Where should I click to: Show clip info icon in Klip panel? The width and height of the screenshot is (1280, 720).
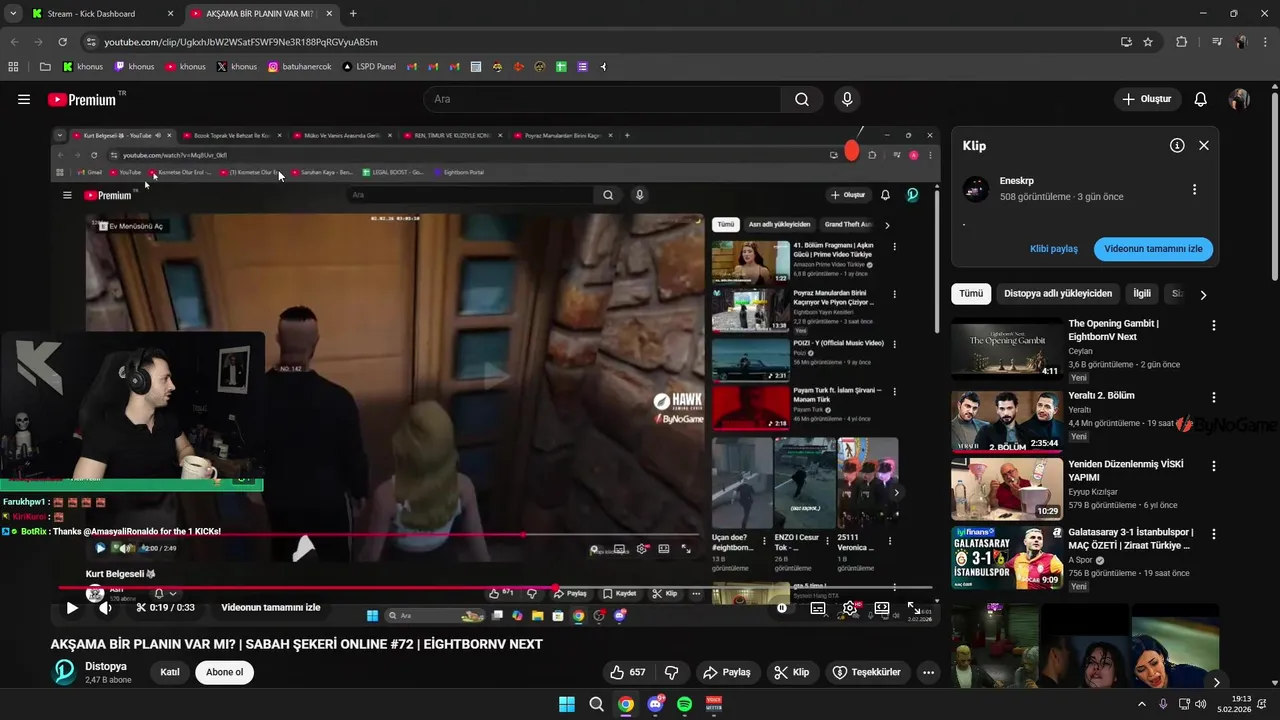[x=1177, y=145]
